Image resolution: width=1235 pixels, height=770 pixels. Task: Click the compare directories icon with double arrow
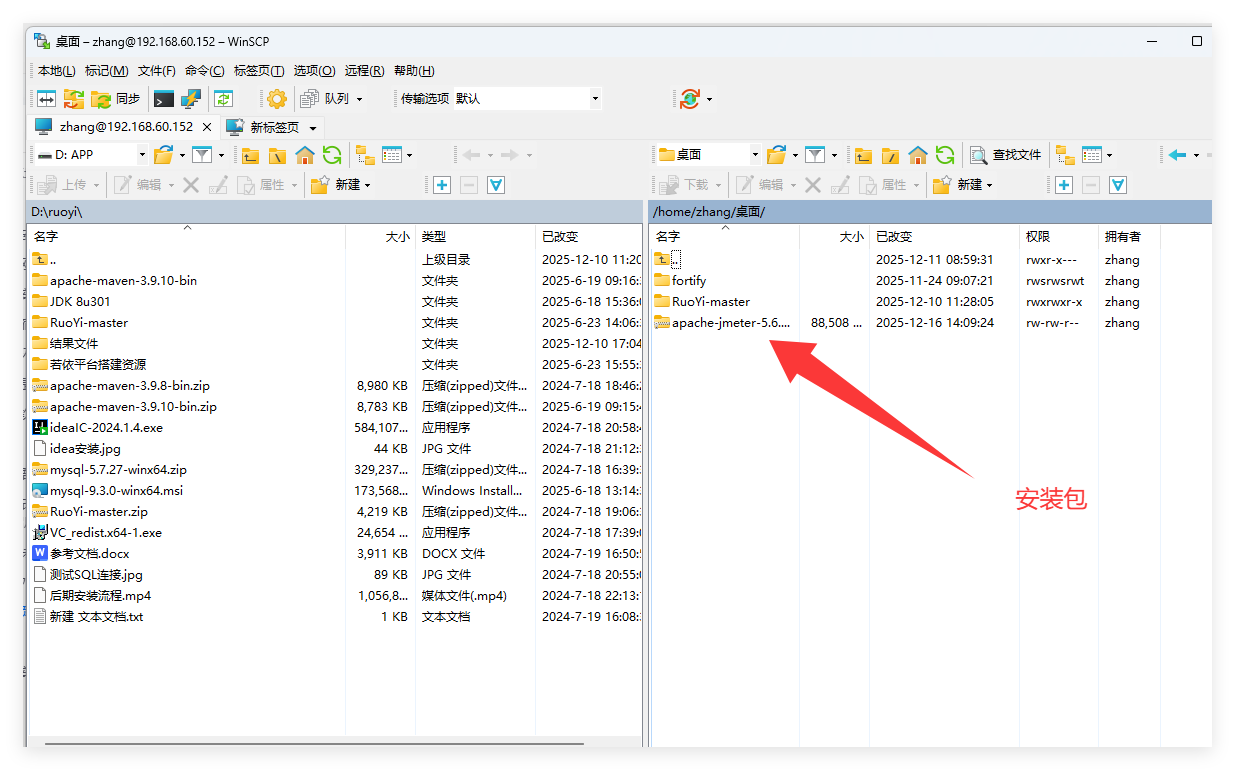pyautogui.click(x=47, y=99)
